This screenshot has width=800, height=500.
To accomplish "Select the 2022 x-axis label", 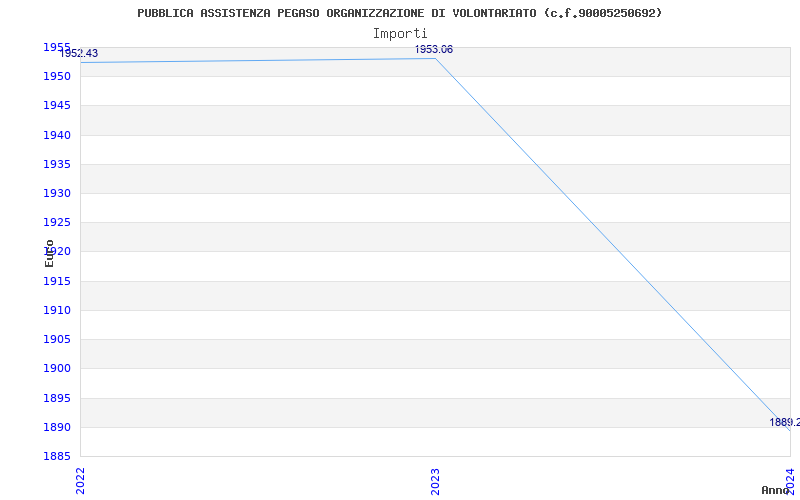I will (x=81, y=481).
